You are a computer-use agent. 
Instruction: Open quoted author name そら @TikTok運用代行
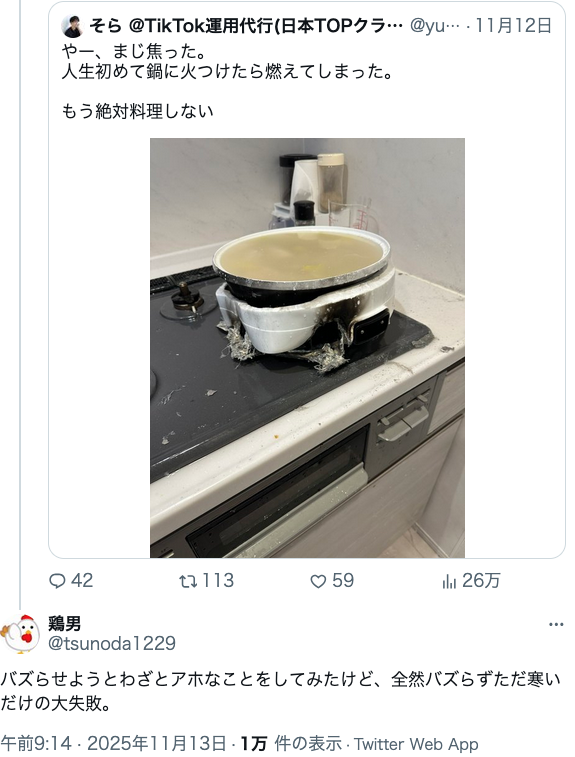[x=246, y=26]
